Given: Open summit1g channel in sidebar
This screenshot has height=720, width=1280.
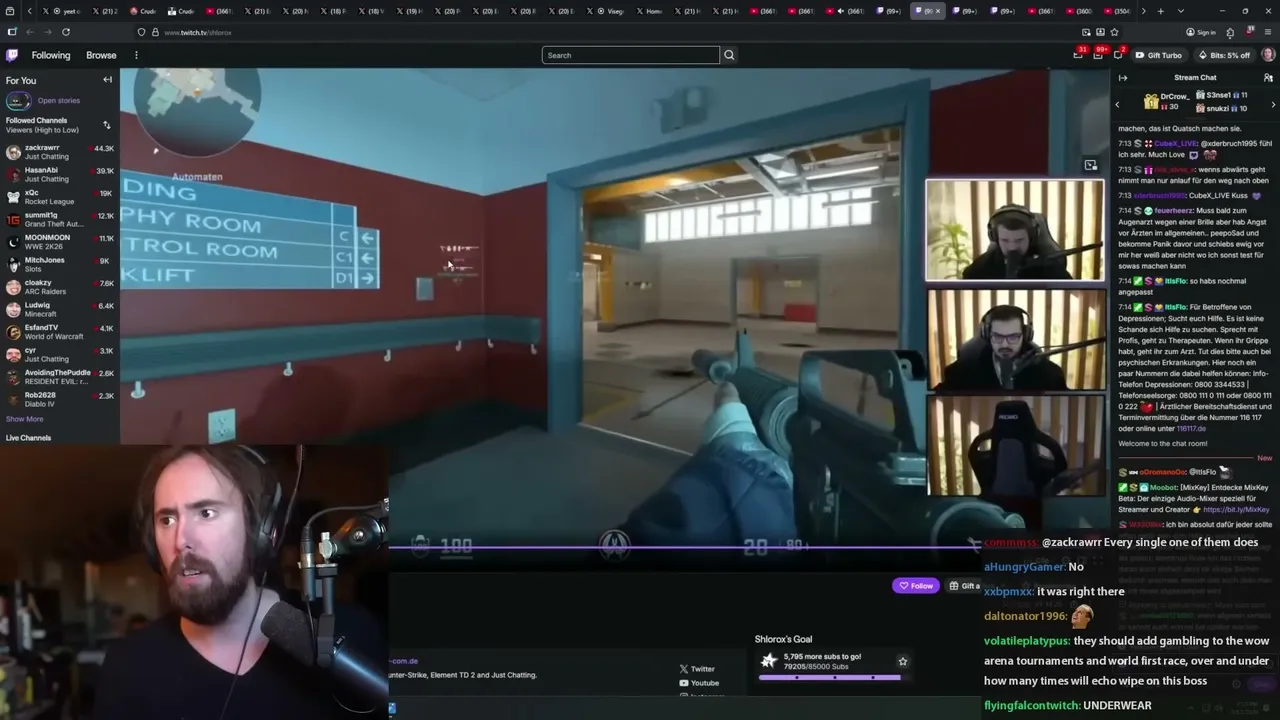Looking at the screenshot, I should (59, 219).
